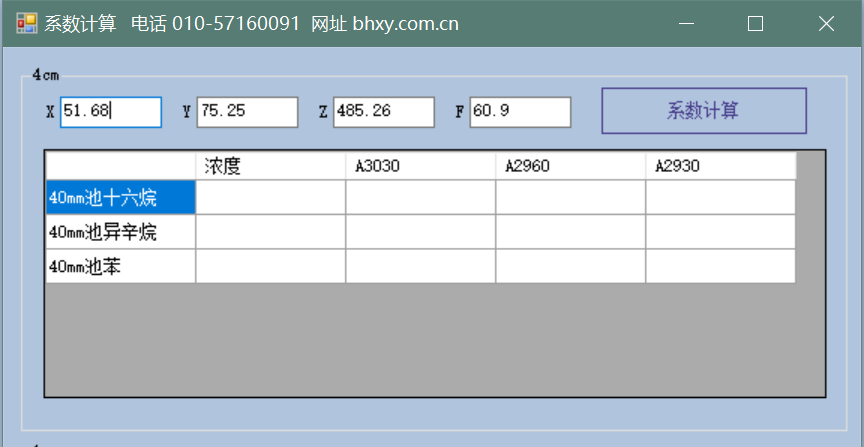This screenshot has height=447, width=864.
Task: Click the A2930 column header
Action: click(x=720, y=166)
